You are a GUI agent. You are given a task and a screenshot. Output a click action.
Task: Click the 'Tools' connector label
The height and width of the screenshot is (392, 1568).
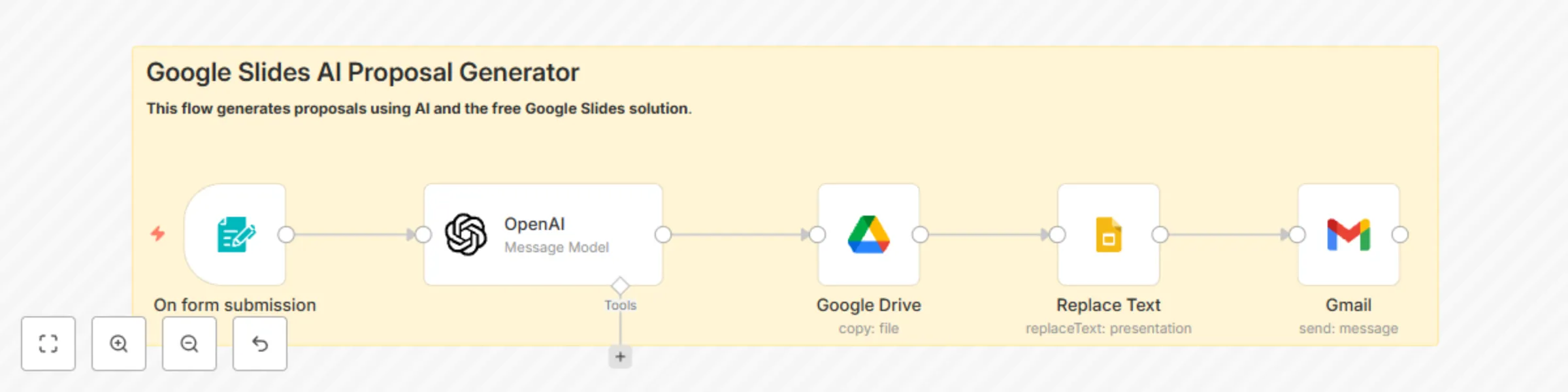click(620, 305)
